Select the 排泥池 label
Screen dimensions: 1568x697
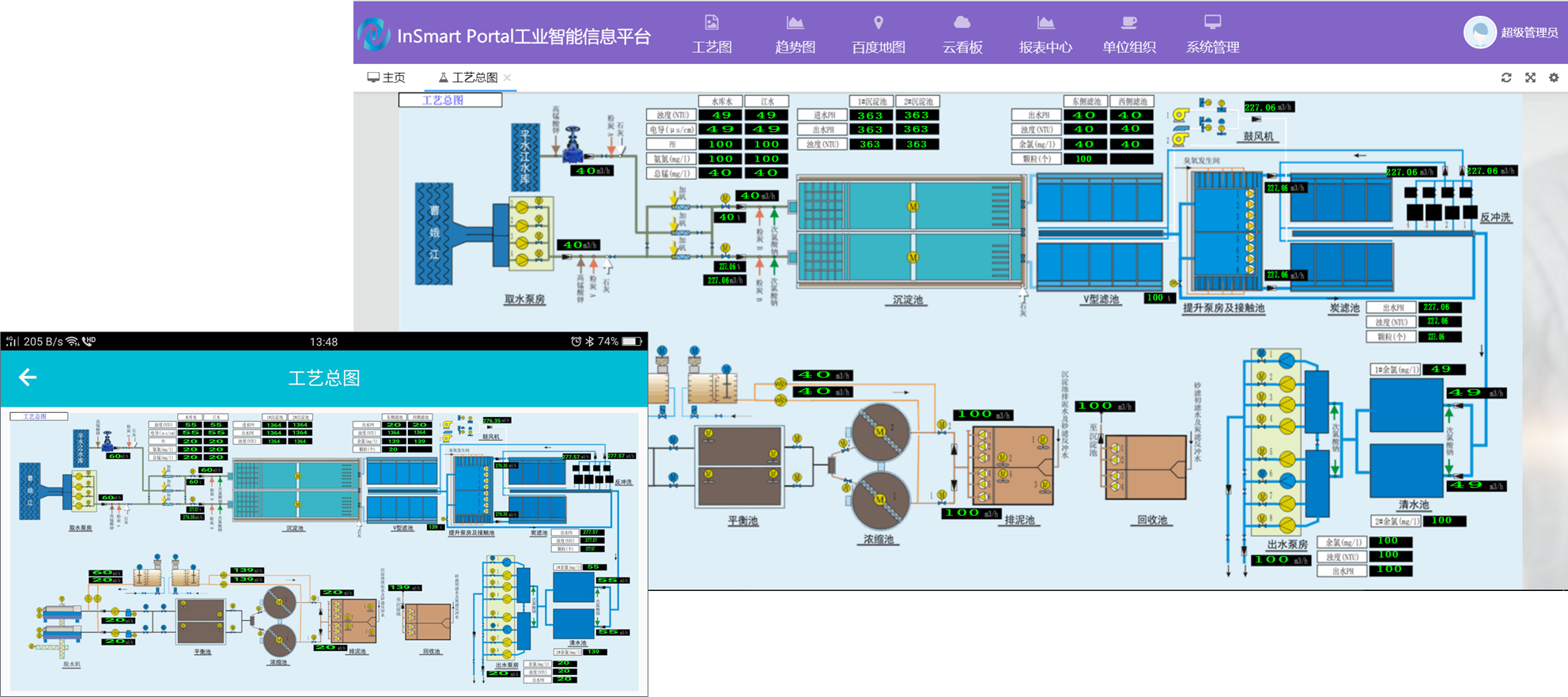(1019, 521)
